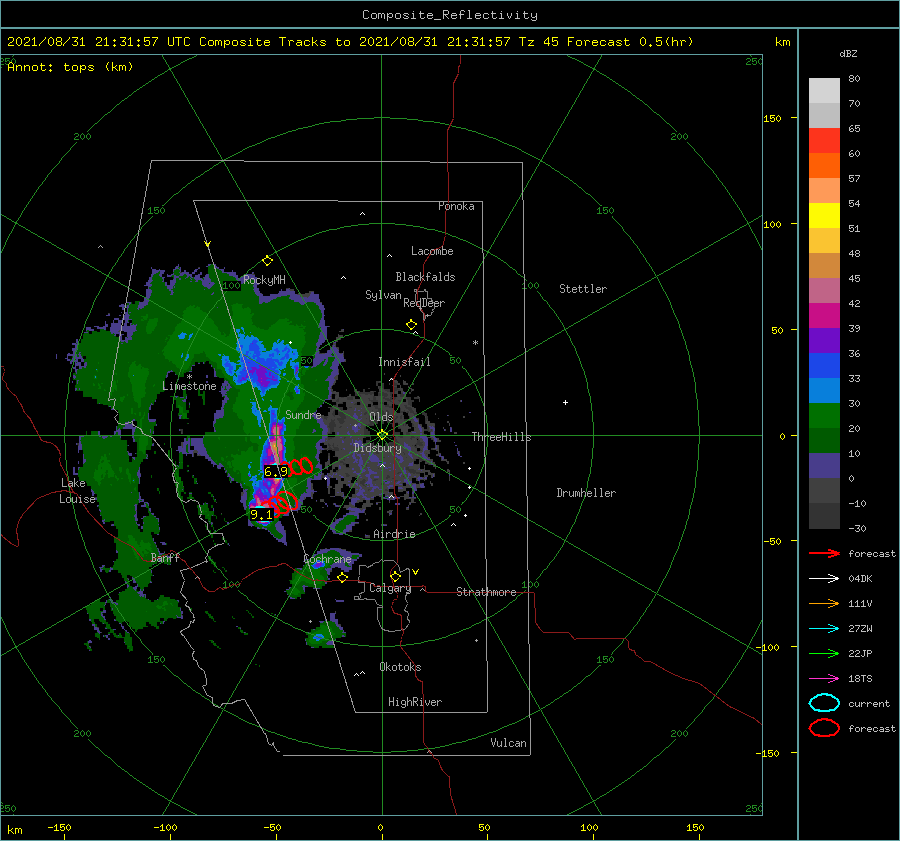
Task: Click the magenta 18TS arrow legend icon
Action: point(824,679)
